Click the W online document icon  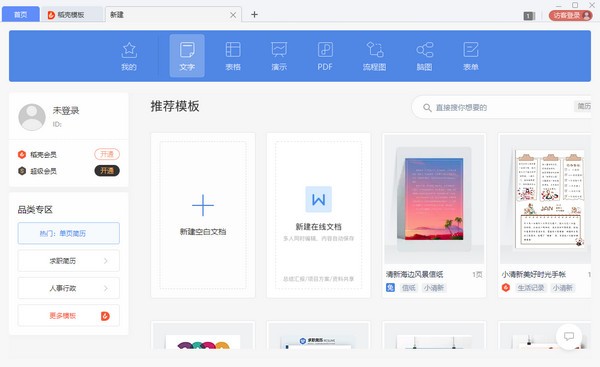pos(318,199)
